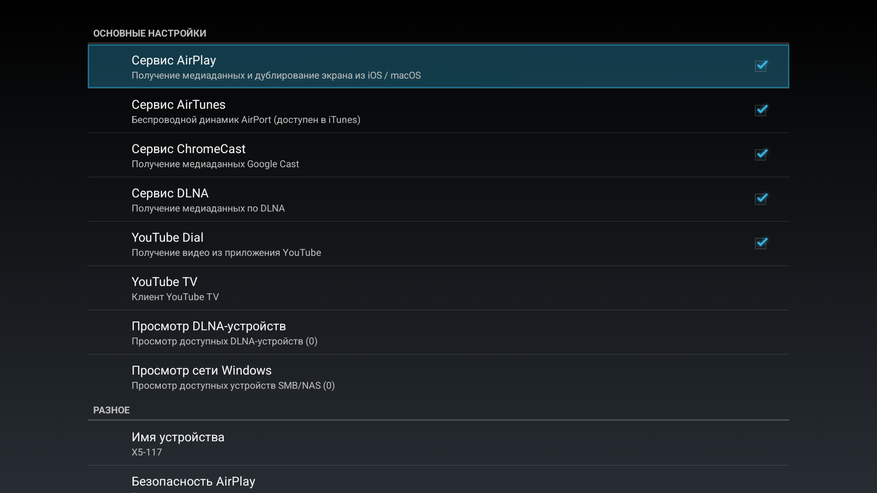
Task: Open Просмотр сети Windows
Action: click(x=438, y=377)
